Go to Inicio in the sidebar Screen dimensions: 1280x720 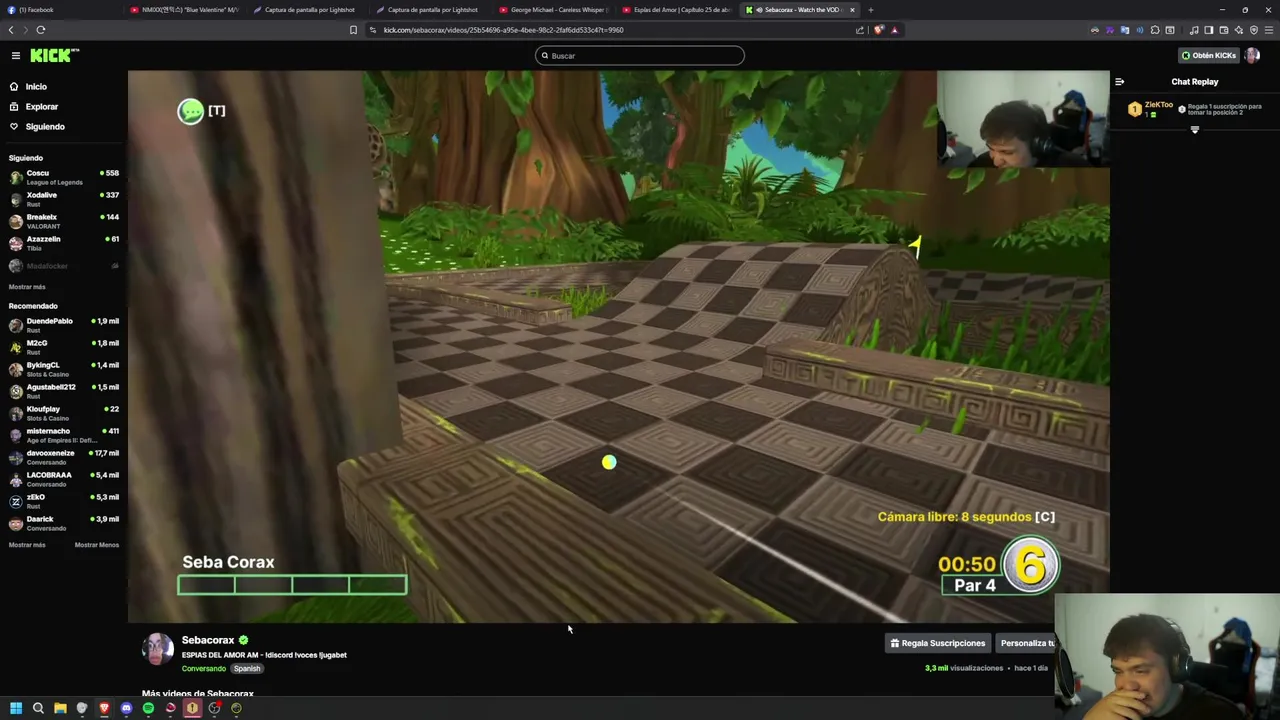(x=36, y=87)
